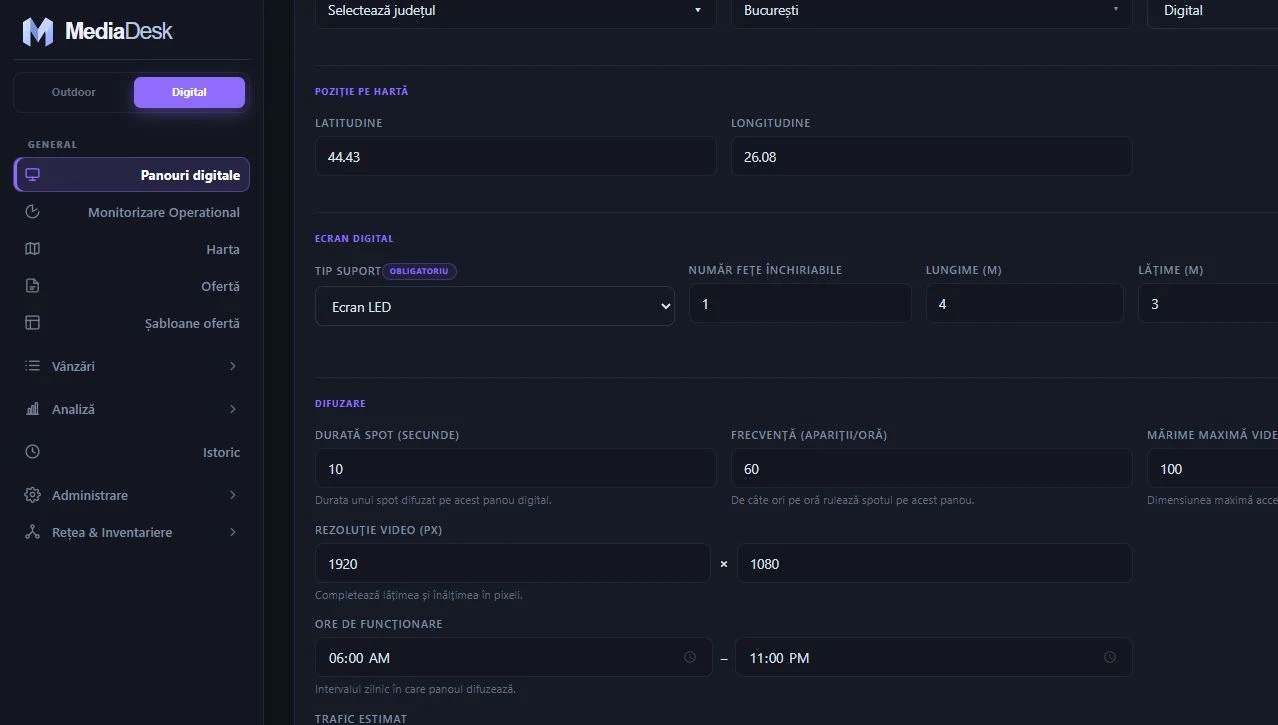This screenshot has height=725, width=1278.
Task: Open Panouri digitale monitor icon
Action: point(32,175)
